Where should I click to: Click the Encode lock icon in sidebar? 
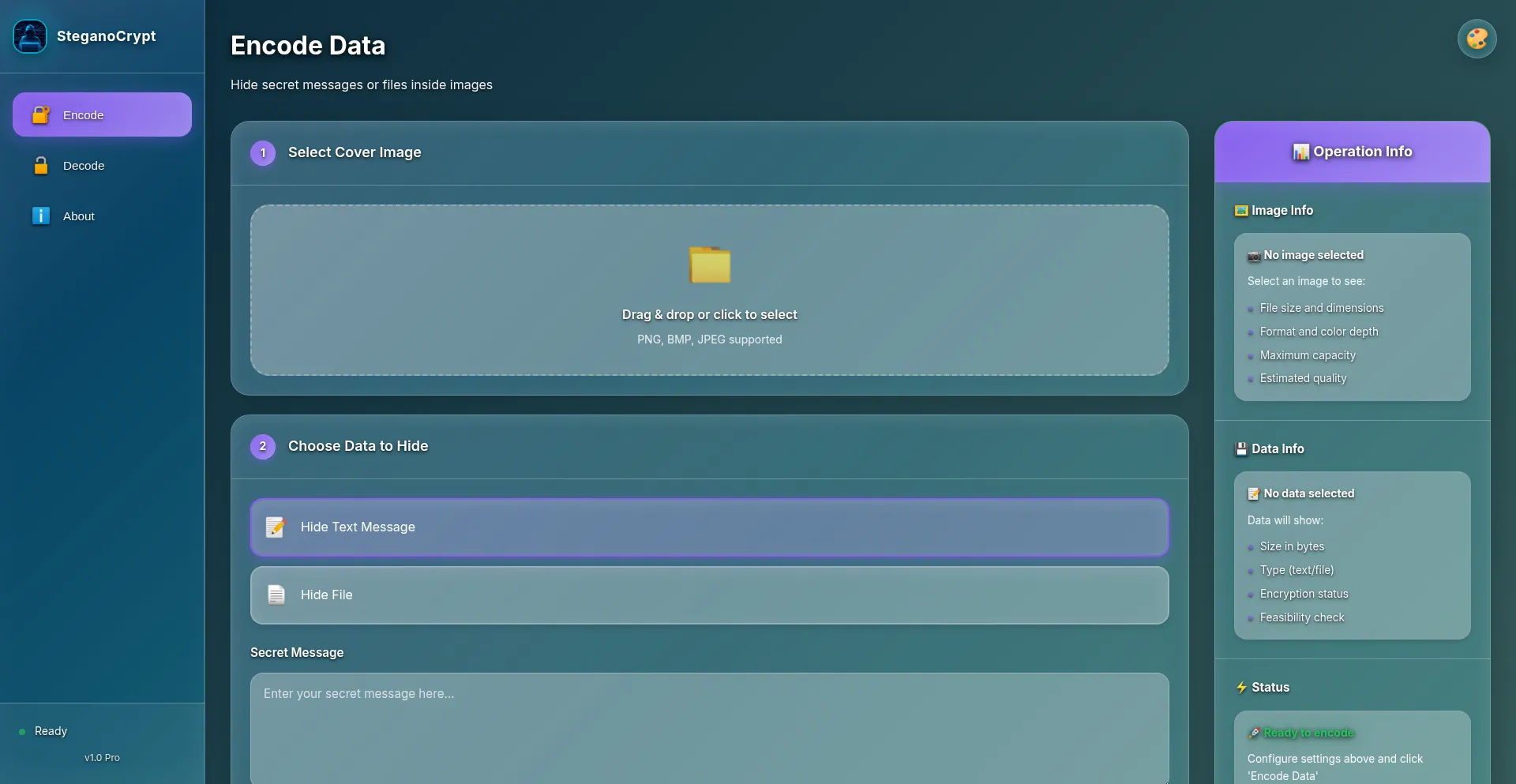(x=41, y=115)
